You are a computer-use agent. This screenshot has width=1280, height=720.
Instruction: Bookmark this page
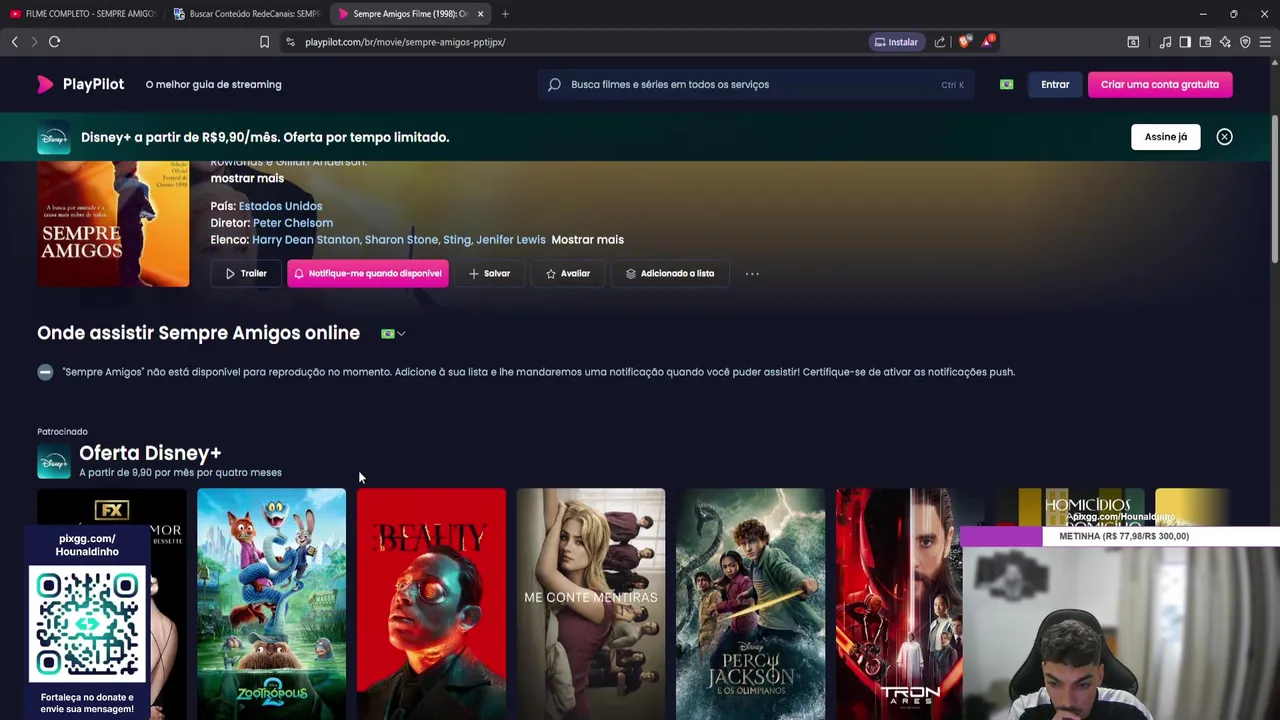pos(264,42)
